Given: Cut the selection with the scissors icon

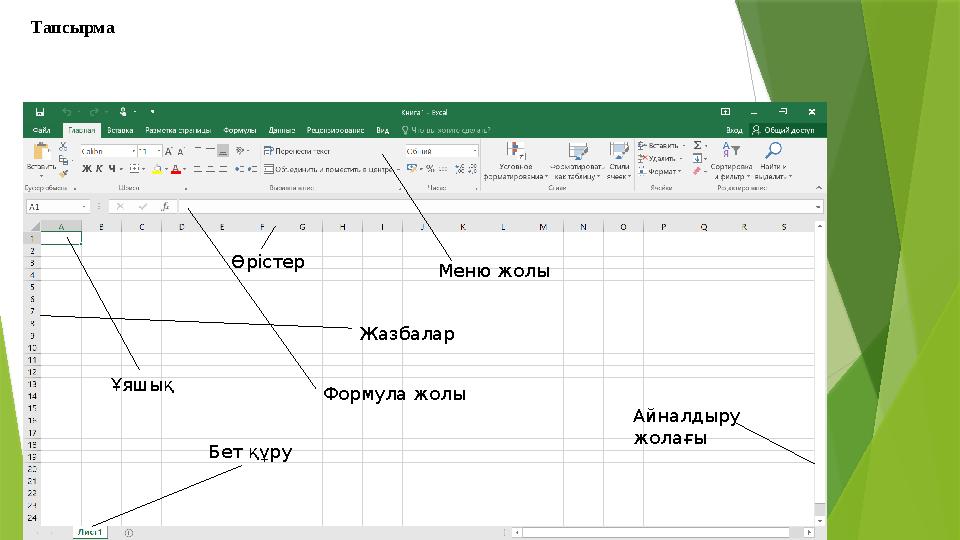Looking at the screenshot, I should [62, 147].
